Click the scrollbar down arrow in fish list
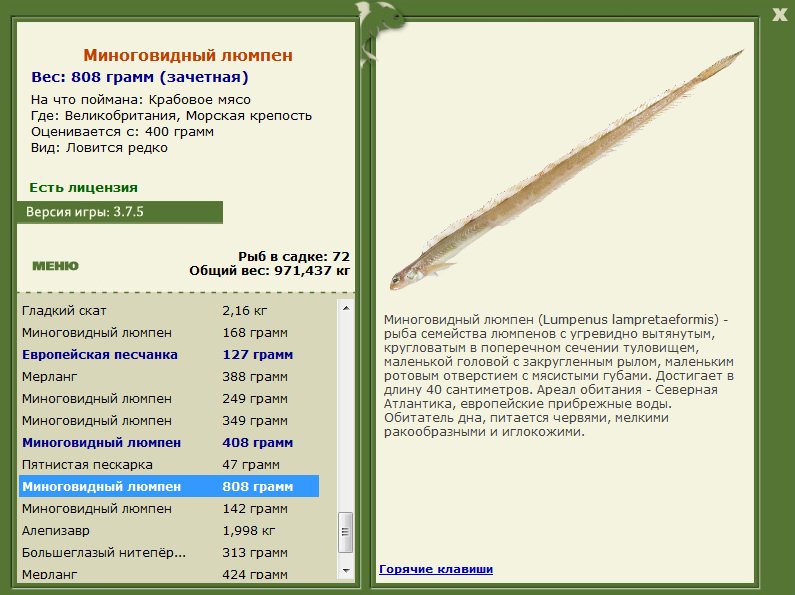Image resolution: width=795 pixels, height=595 pixels. click(x=346, y=571)
